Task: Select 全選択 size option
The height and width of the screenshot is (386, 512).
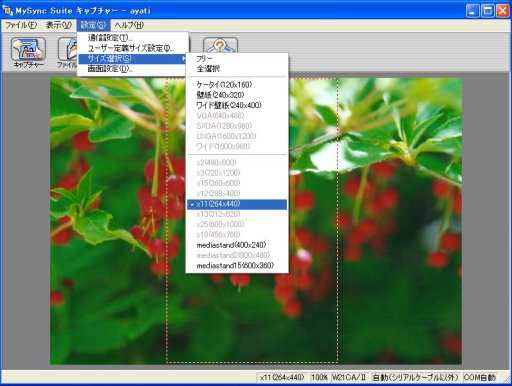Action: click(237, 69)
